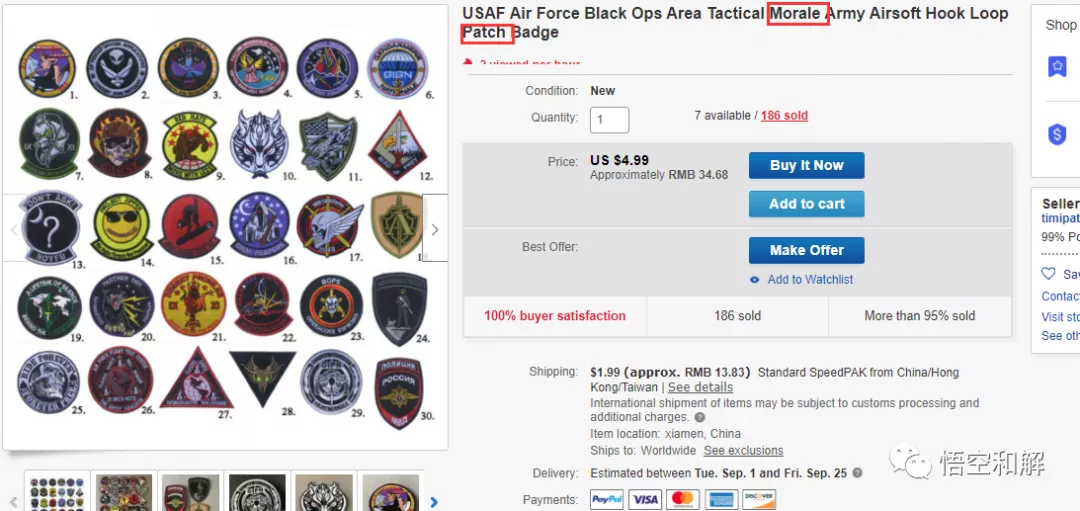Click the Make Offer button
Screen dimensions: 1080x511
(x=806, y=250)
